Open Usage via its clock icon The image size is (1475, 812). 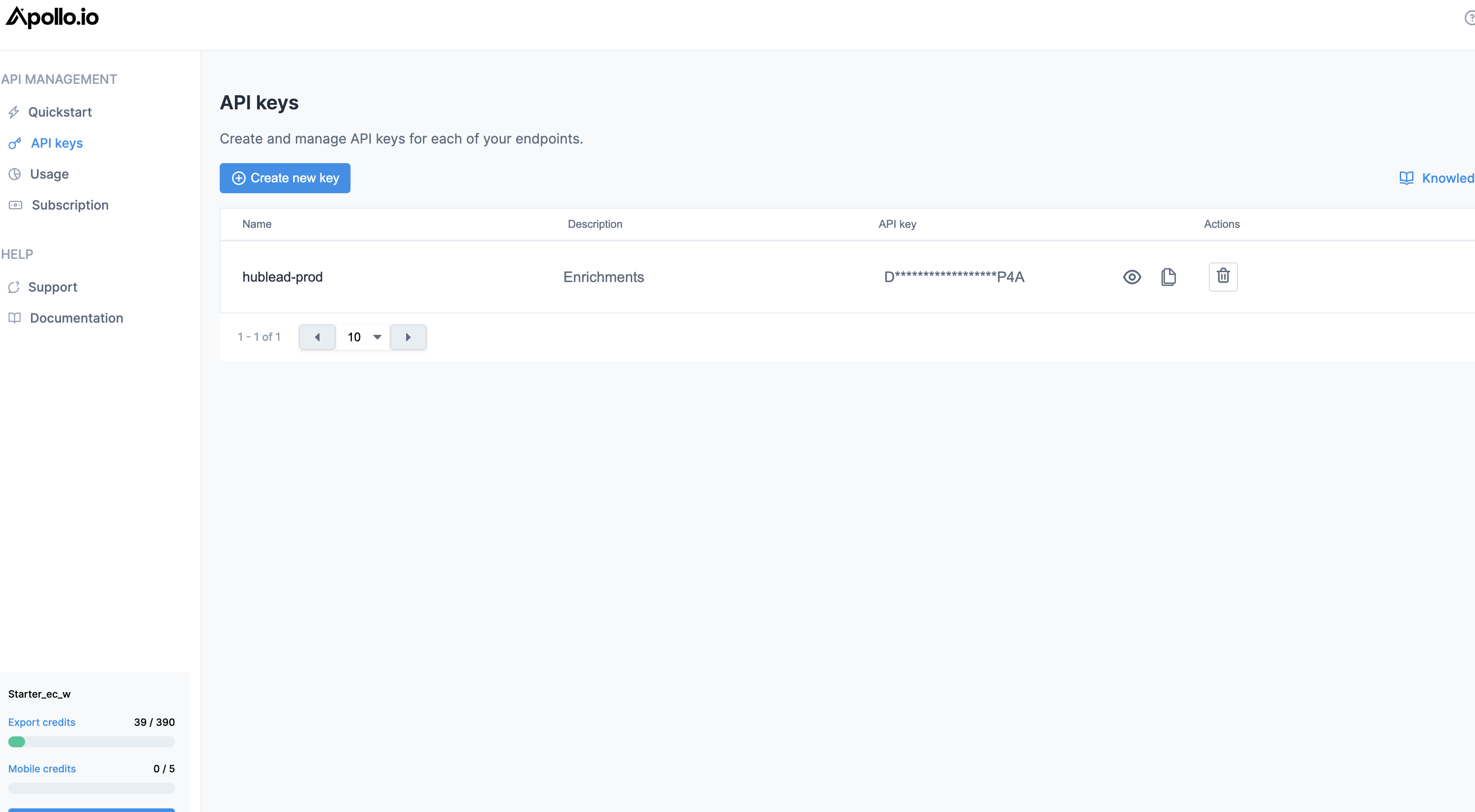[14, 174]
